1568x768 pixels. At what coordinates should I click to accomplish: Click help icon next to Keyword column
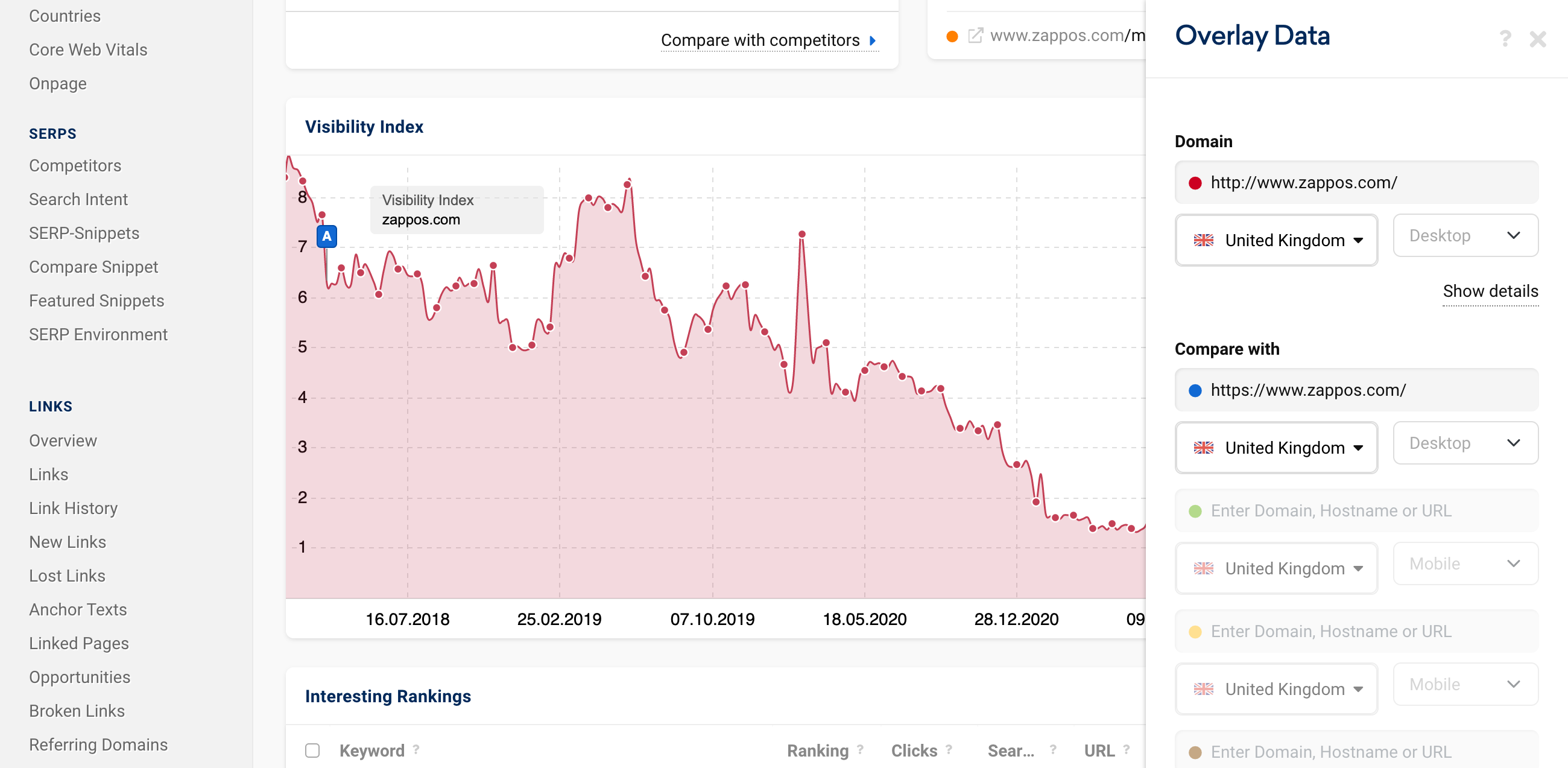[x=416, y=750]
